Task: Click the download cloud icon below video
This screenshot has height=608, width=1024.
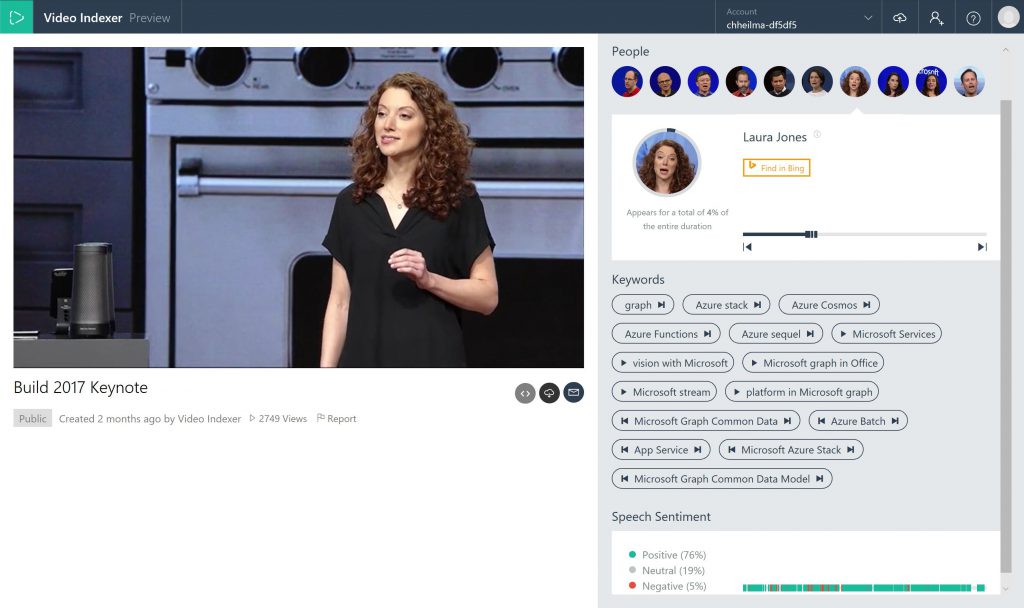Action: point(549,393)
